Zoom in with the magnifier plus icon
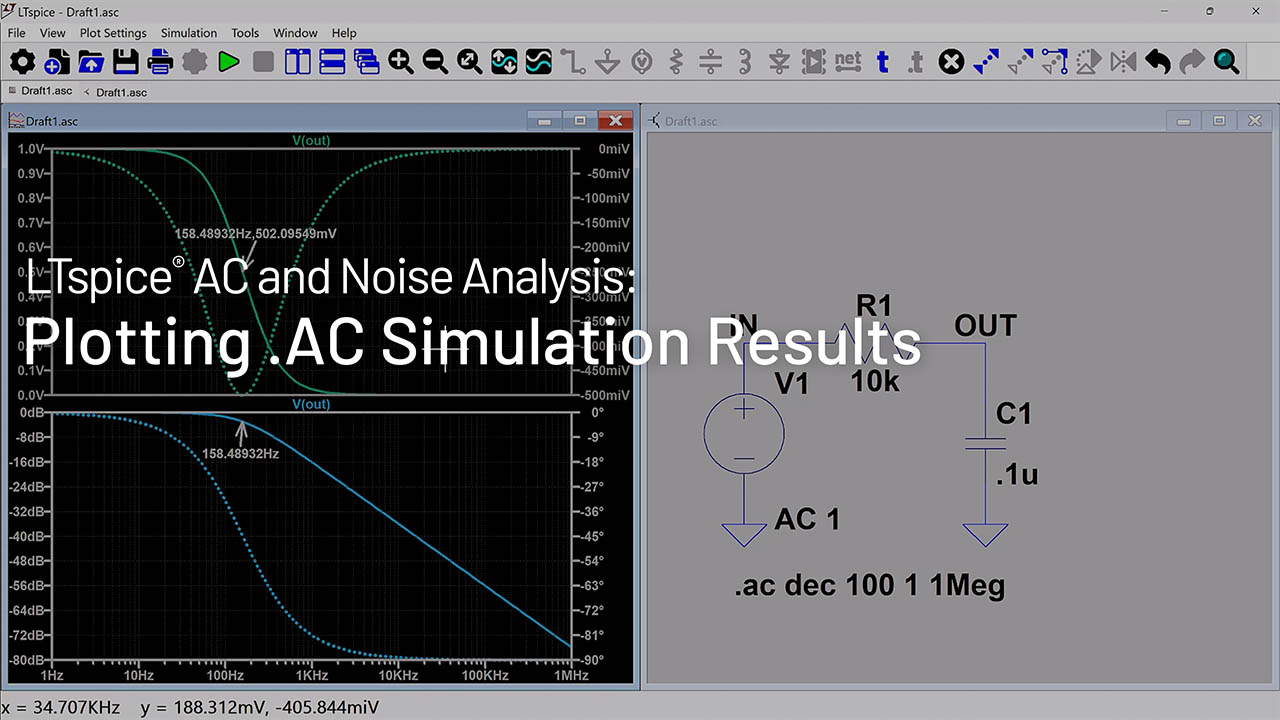 401,62
